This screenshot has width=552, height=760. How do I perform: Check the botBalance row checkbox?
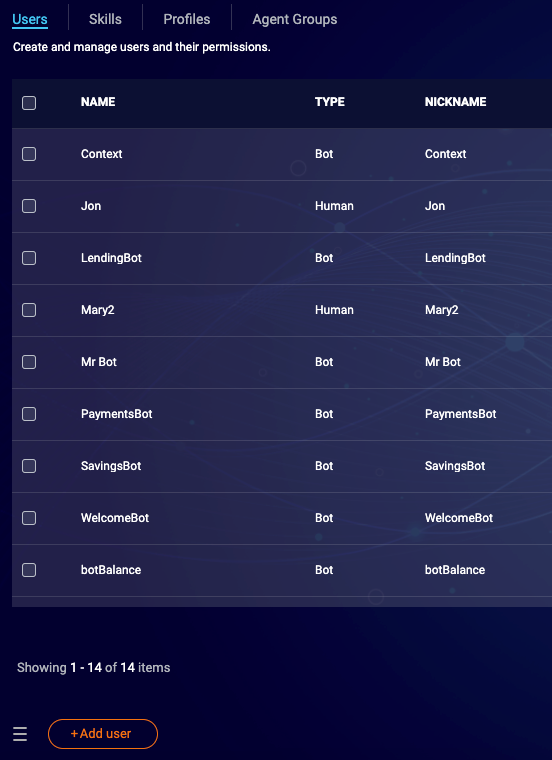click(29, 570)
